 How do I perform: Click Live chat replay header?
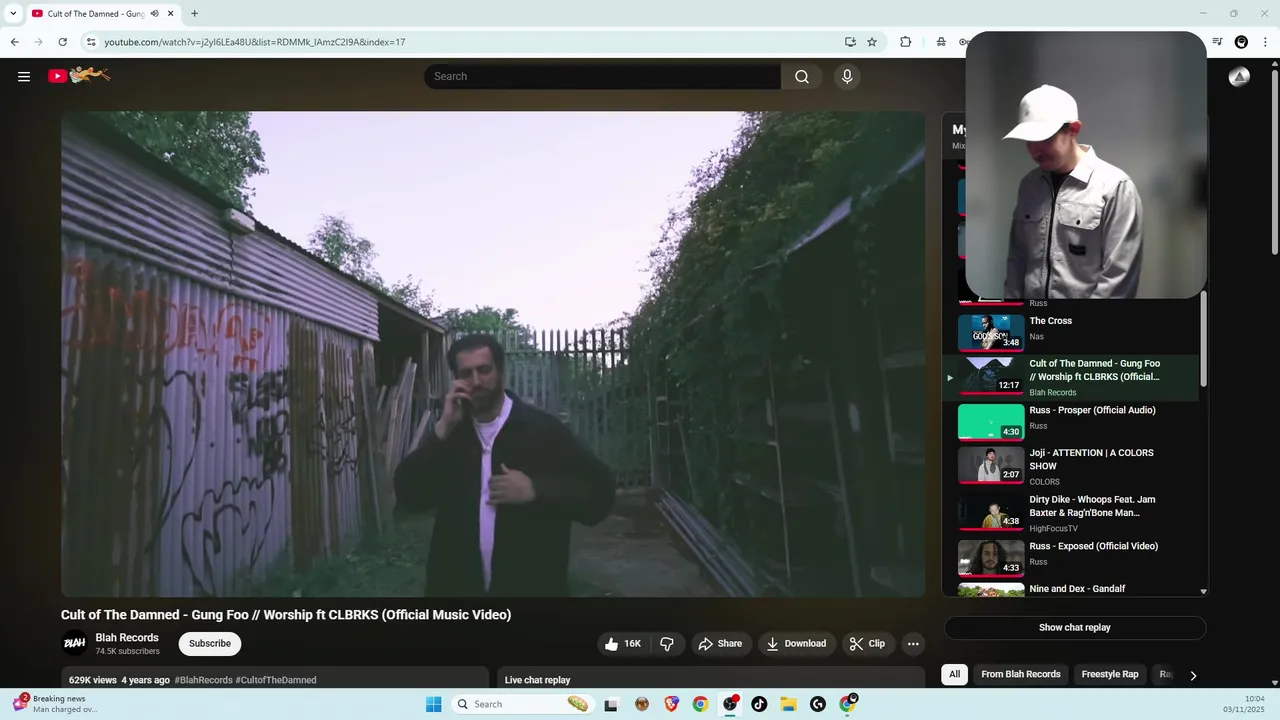click(538, 680)
